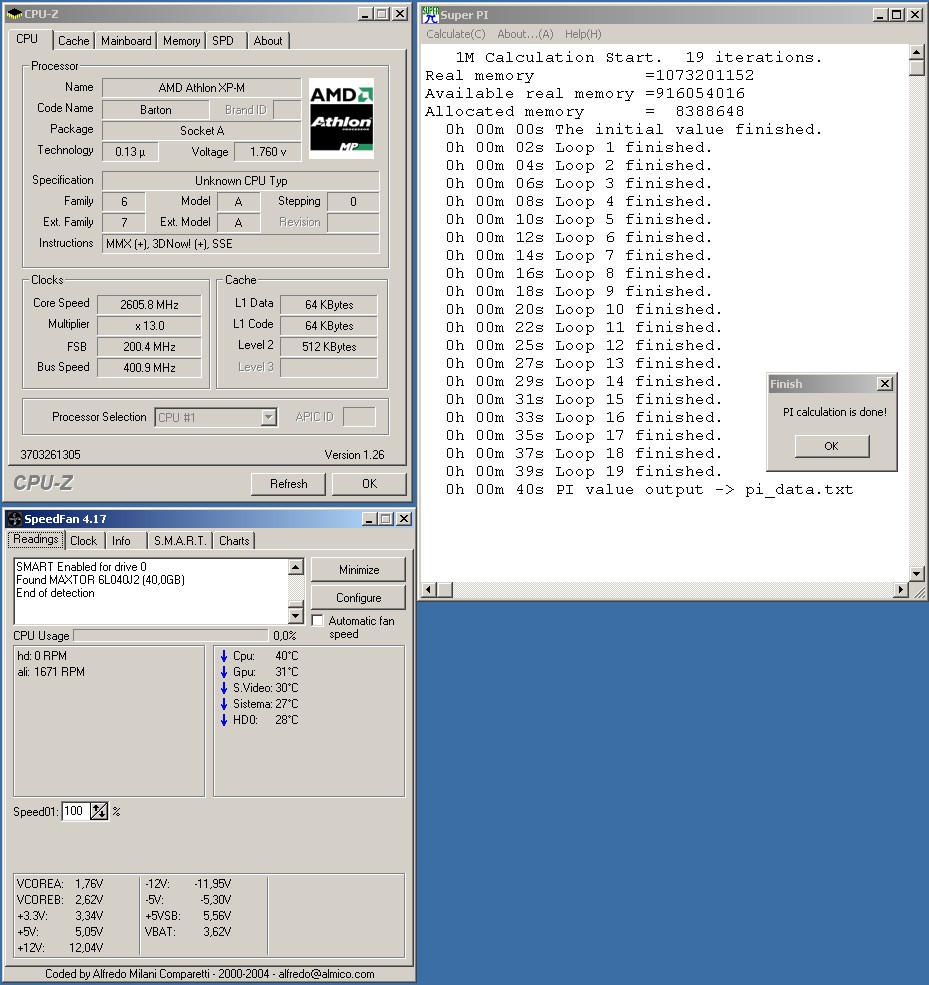Enable Automatic fan speed checkbox
This screenshot has width=929, height=985.
coord(318,621)
